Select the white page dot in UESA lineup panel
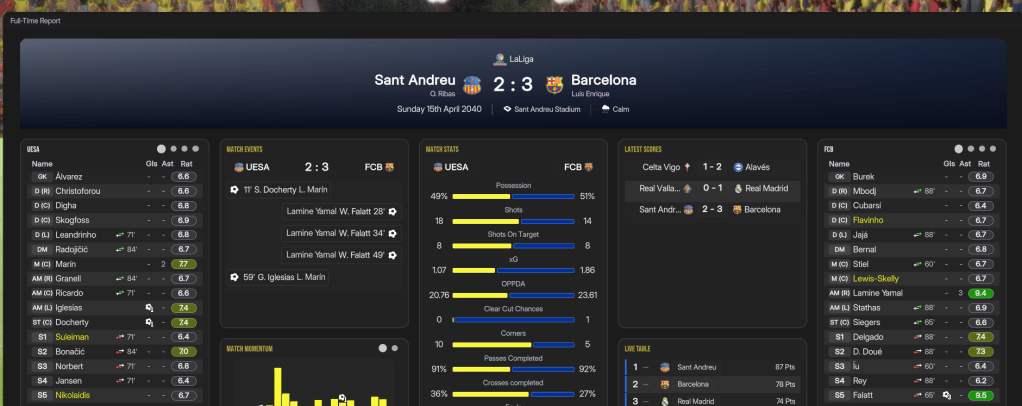This screenshot has width=1022, height=406. point(160,148)
